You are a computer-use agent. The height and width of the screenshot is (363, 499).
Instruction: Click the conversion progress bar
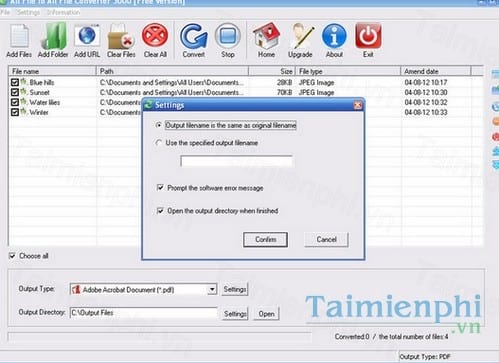(x=160, y=336)
